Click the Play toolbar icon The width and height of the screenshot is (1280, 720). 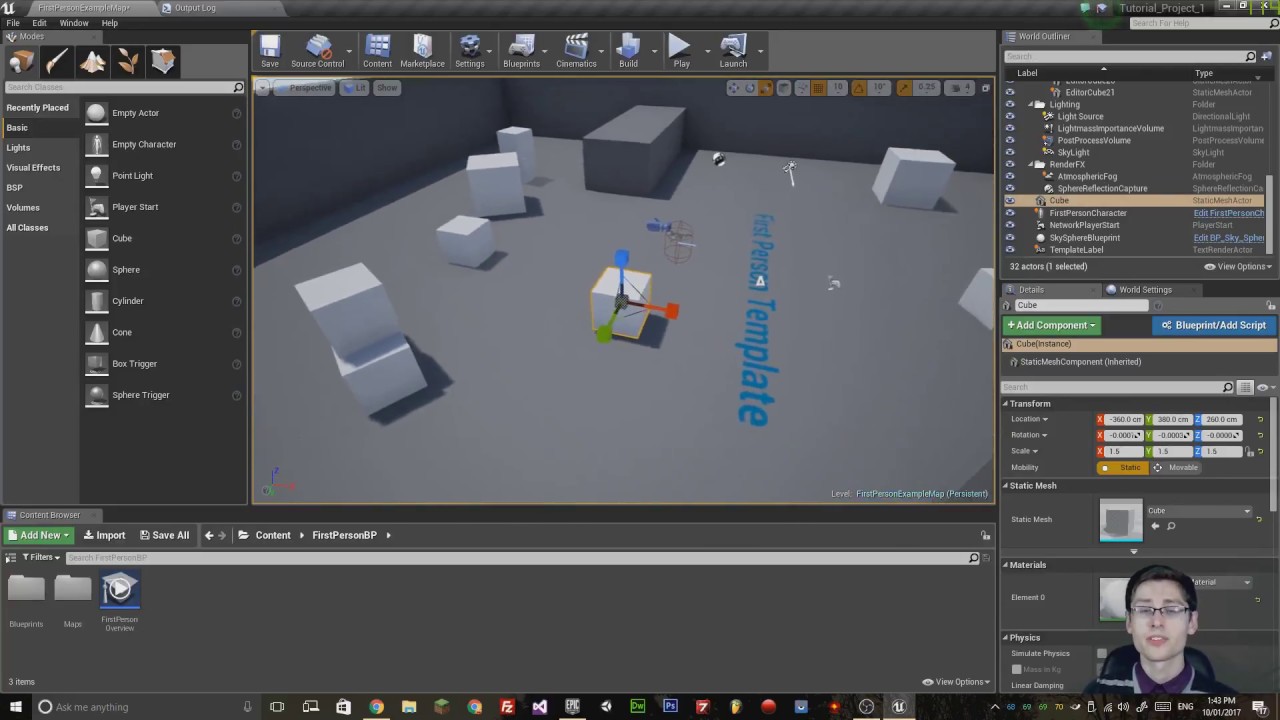(681, 51)
